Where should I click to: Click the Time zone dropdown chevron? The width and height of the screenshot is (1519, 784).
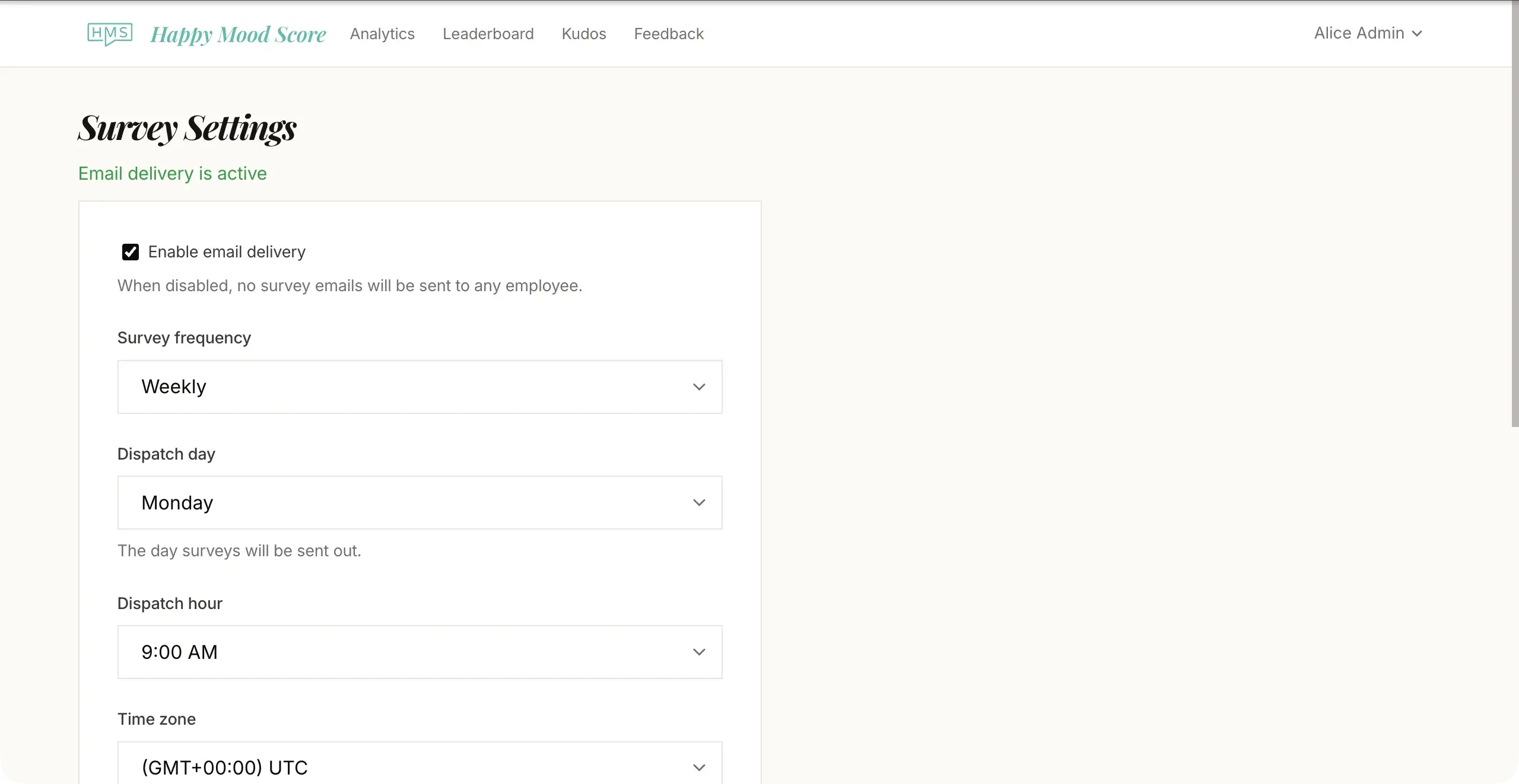[699, 767]
